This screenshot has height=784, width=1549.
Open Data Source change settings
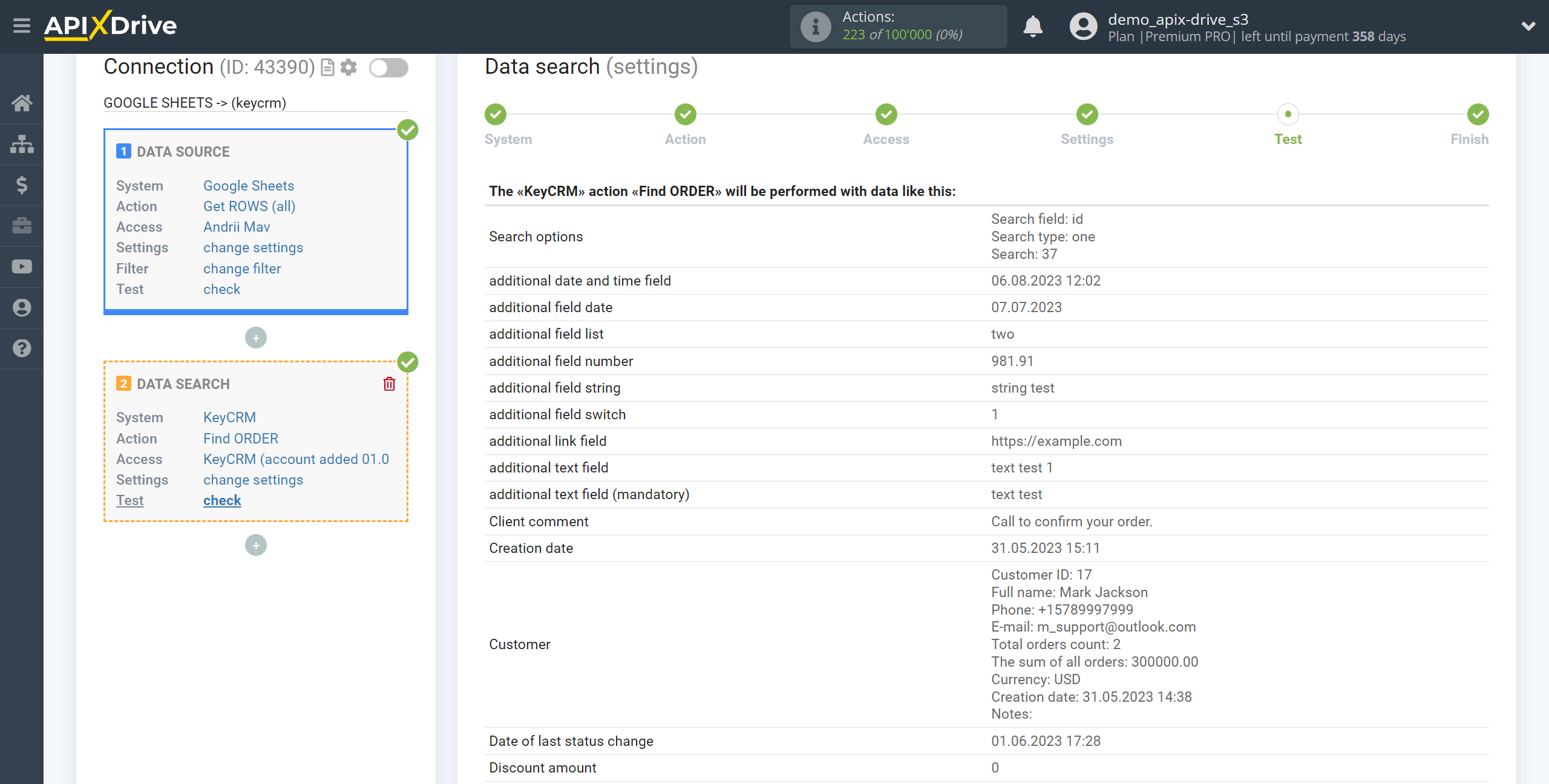[253, 247]
